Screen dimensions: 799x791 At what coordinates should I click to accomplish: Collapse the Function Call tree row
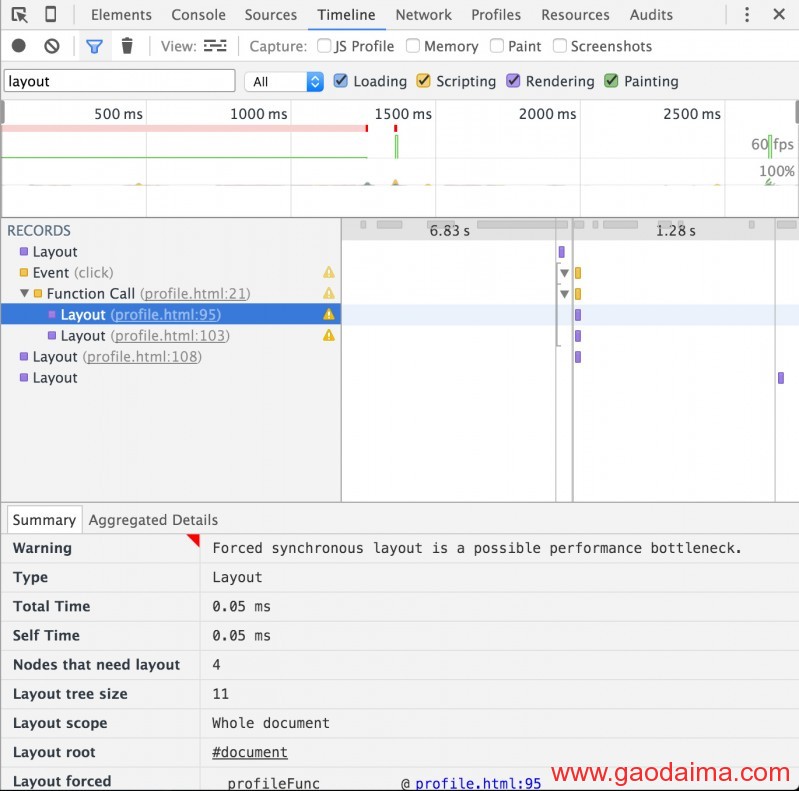click(24, 294)
